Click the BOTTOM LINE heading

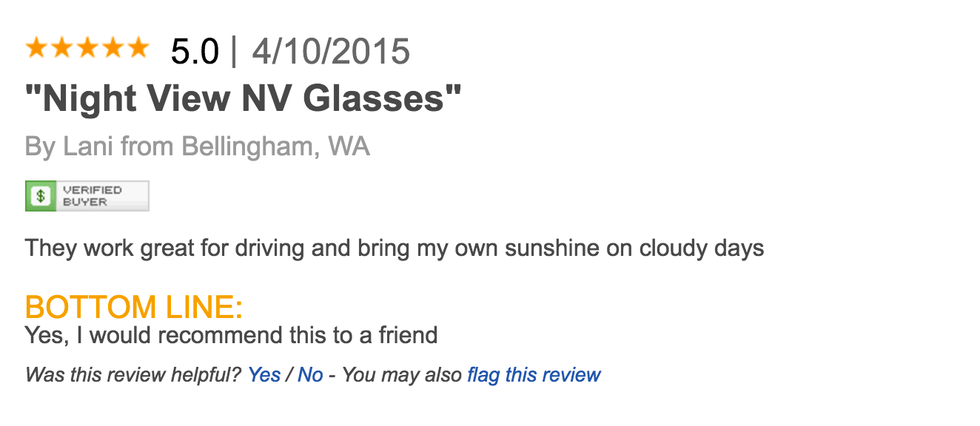click(x=134, y=307)
